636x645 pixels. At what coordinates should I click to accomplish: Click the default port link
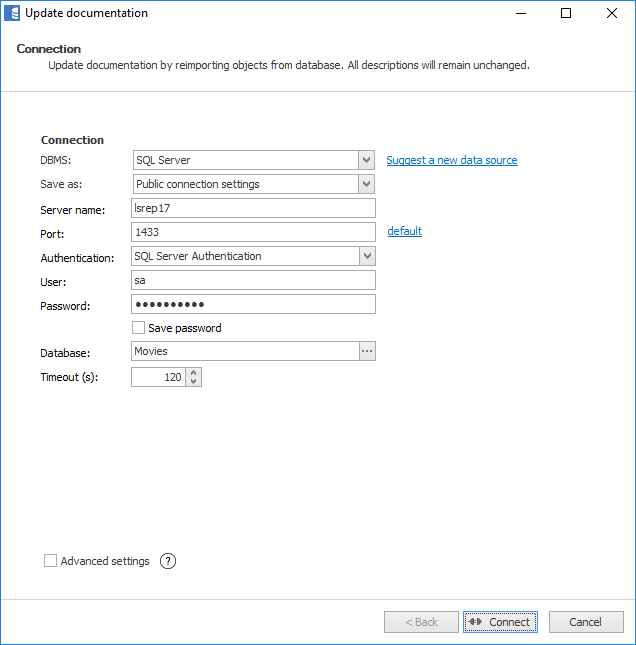[x=405, y=231]
